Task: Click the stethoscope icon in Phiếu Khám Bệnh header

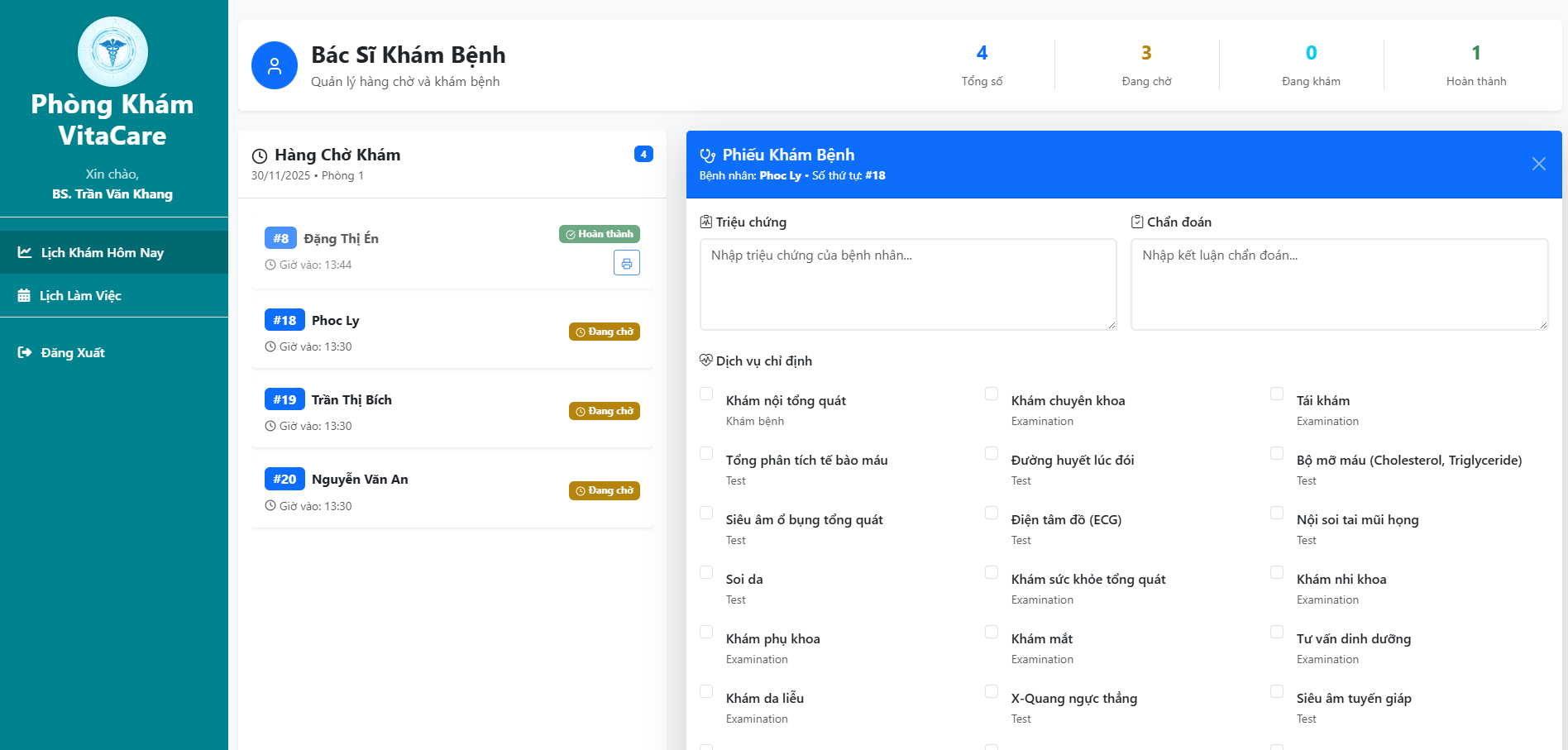Action: point(707,155)
